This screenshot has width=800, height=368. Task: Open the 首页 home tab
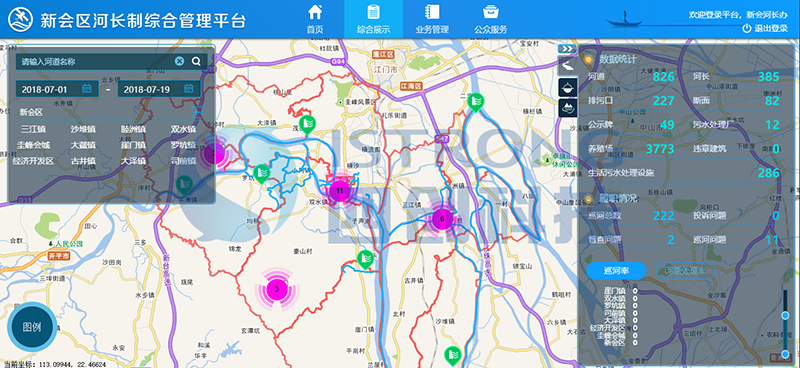(315, 19)
